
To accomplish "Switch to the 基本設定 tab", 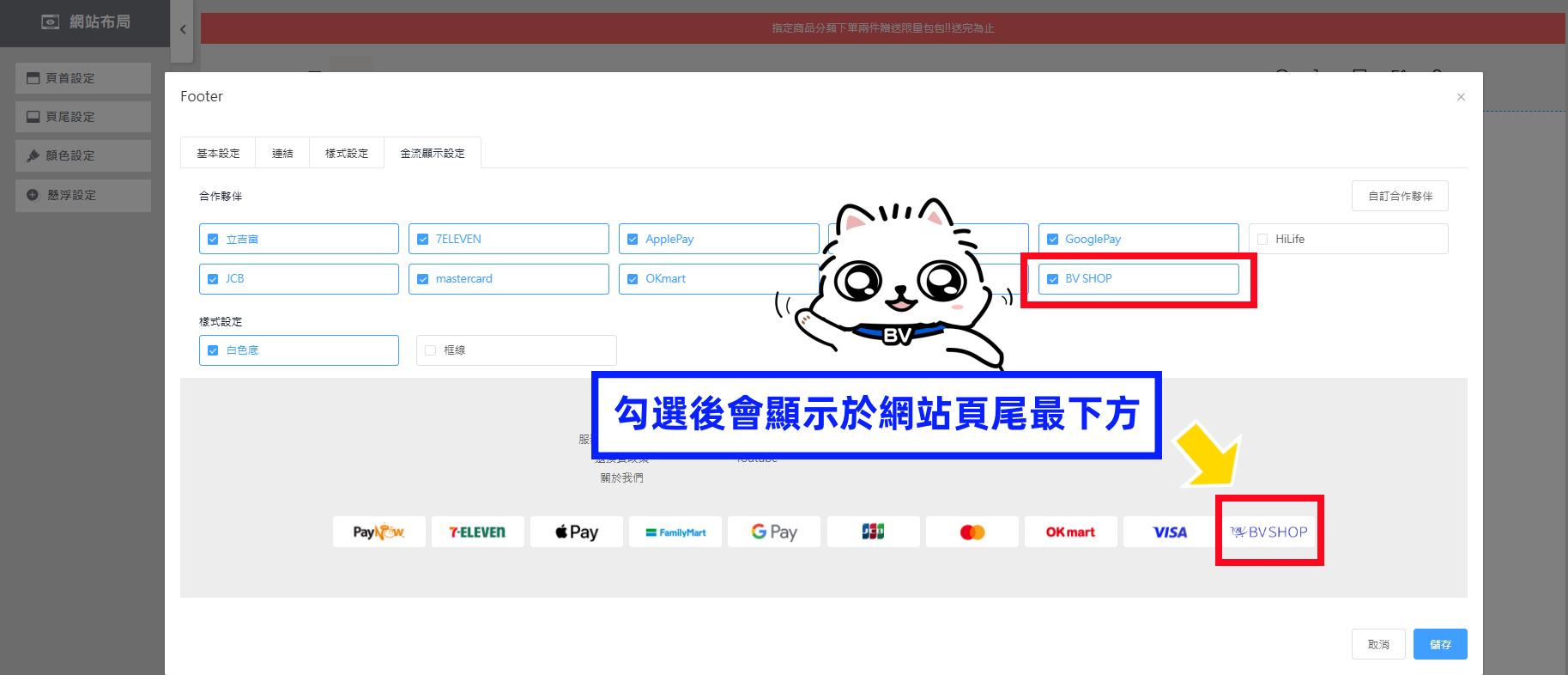I will pos(218,153).
